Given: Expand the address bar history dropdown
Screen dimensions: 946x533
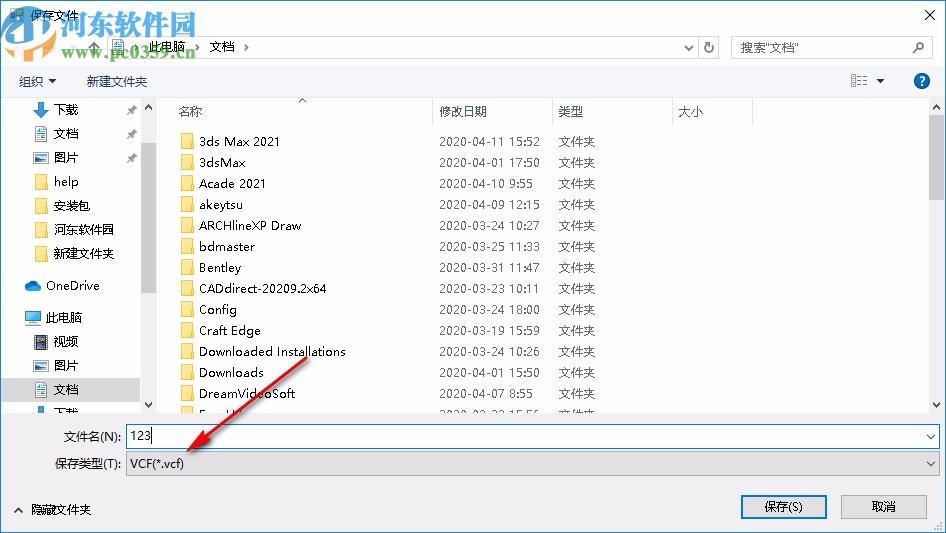Looking at the screenshot, I should pyautogui.click(x=688, y=48).
